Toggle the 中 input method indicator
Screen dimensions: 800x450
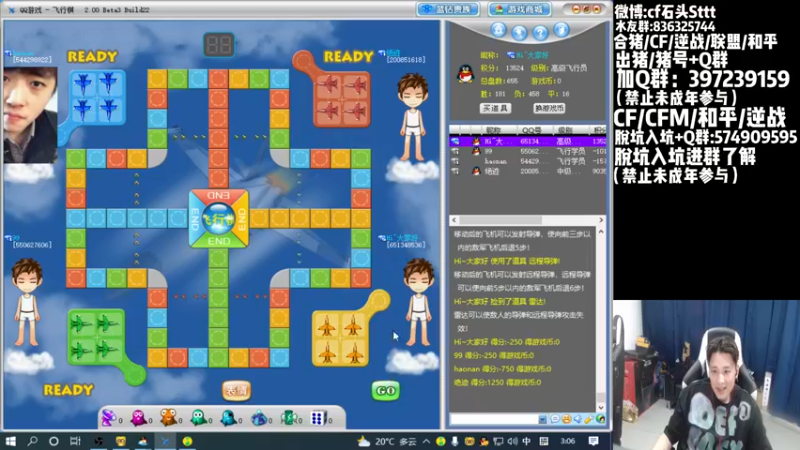point(527,441)
